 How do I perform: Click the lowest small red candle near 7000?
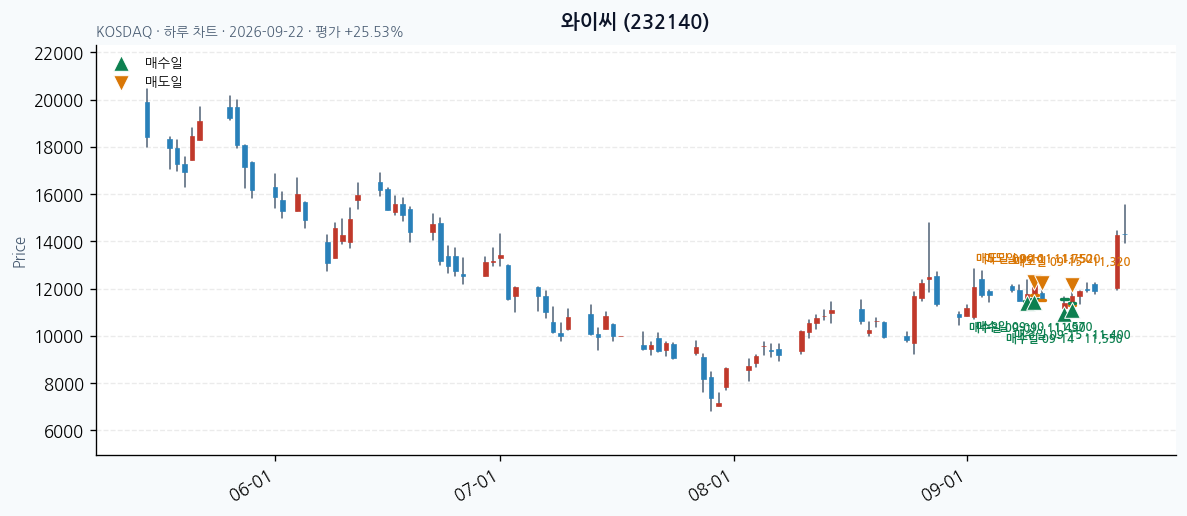718,405
